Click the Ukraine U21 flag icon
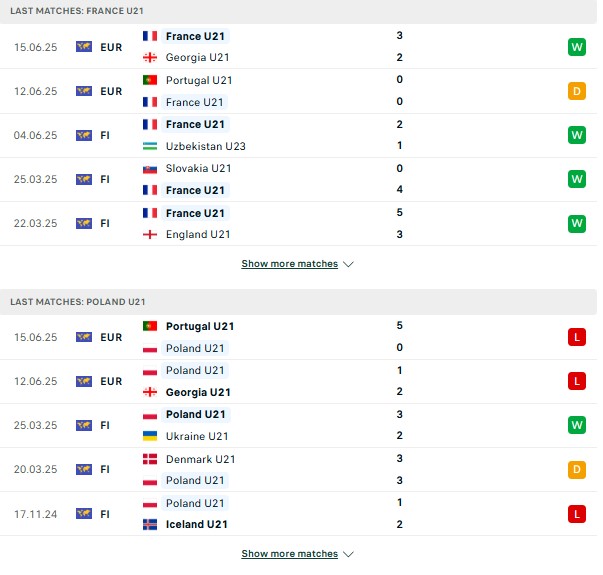Screen dimensions: 603x575 [150, 436]
